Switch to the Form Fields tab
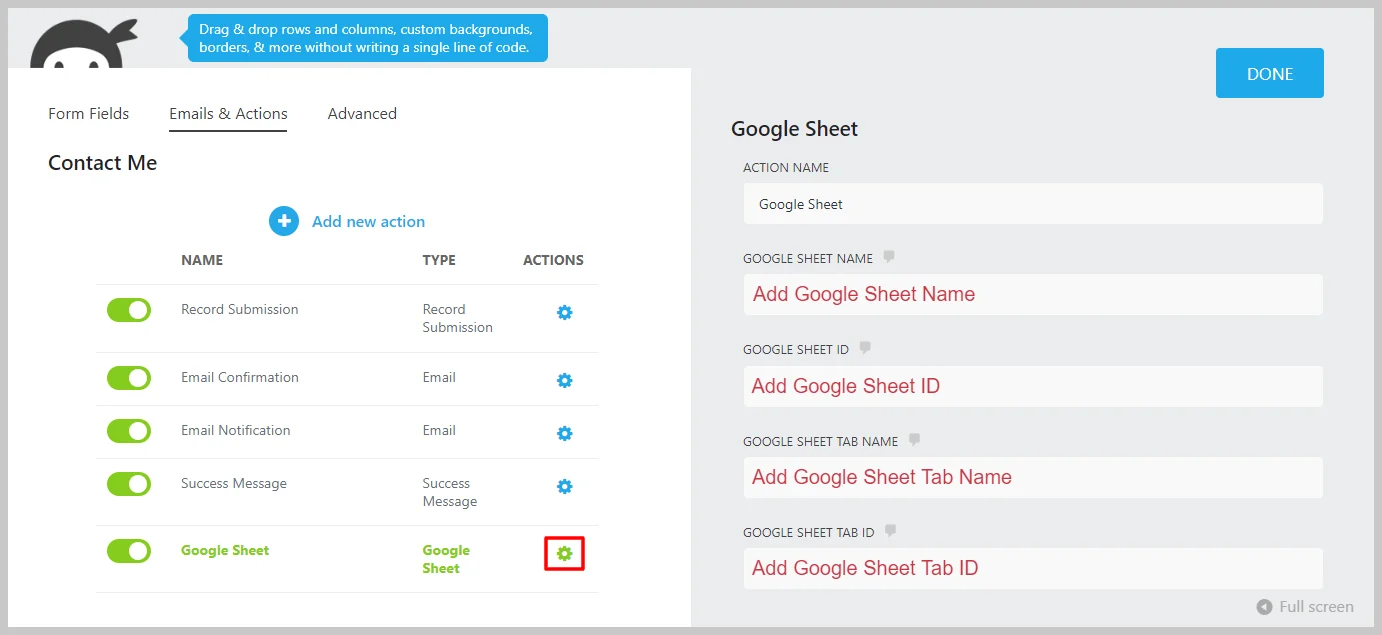Image resolution: width=1382 pixels, height=635 pixels. coord(88,114)
